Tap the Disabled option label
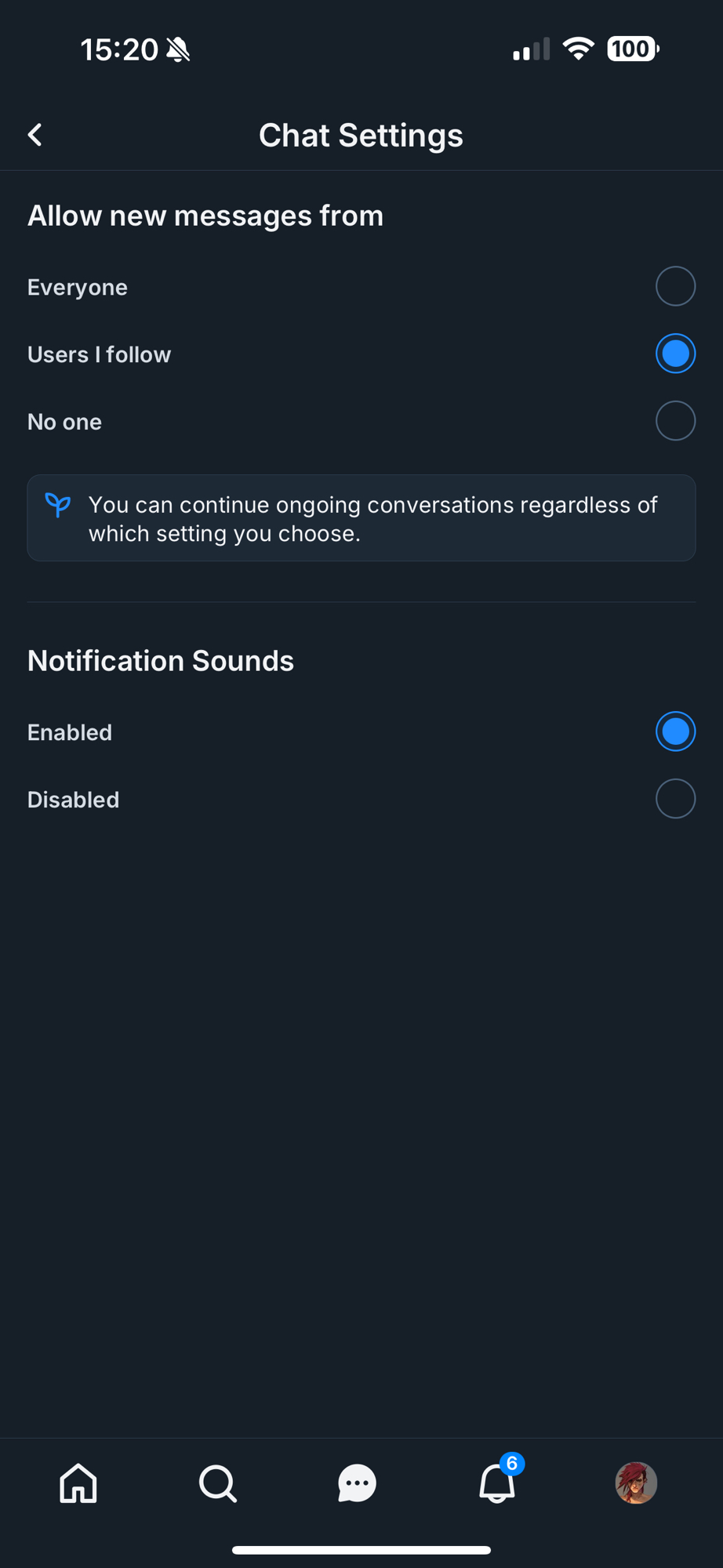 [x=74, y=800]
